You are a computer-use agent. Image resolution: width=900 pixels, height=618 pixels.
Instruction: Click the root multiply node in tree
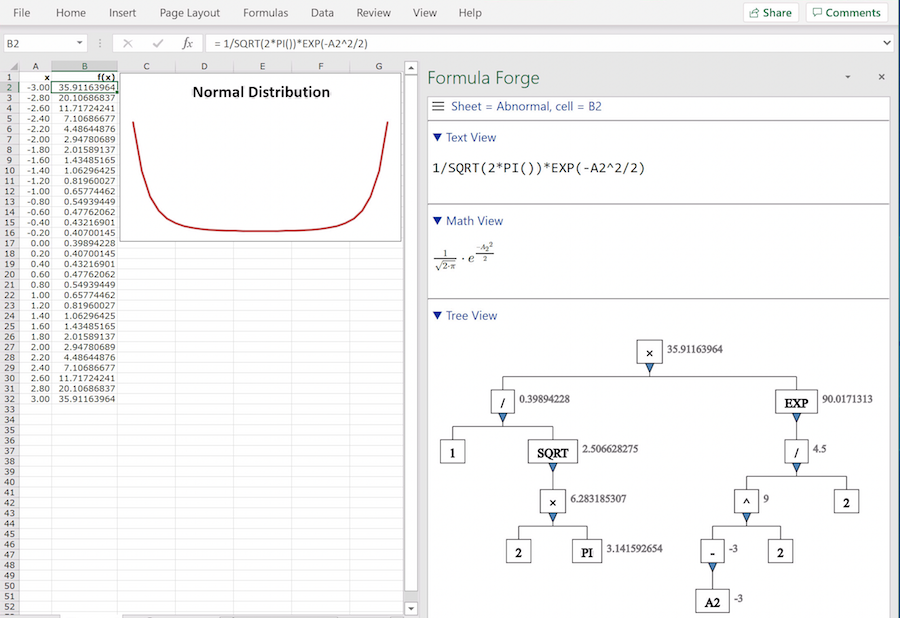pyautogui.click(x=649, y=352)
